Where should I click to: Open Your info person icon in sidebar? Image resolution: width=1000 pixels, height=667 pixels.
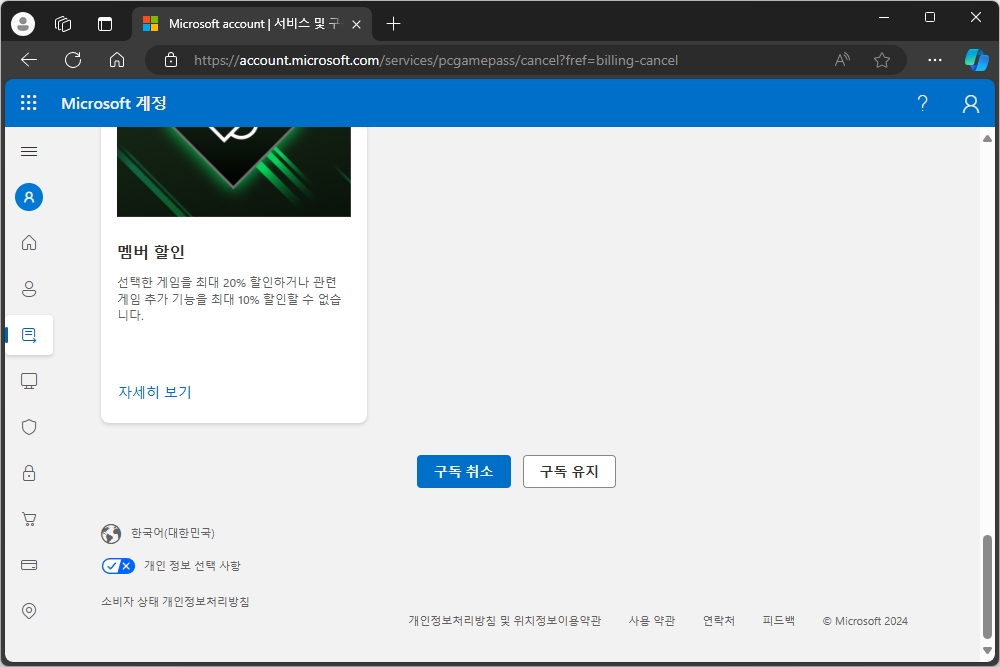pos(29,289)
